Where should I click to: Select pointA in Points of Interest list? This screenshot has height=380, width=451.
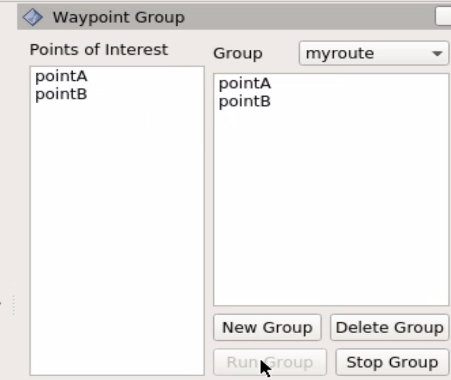coord(61,76)
